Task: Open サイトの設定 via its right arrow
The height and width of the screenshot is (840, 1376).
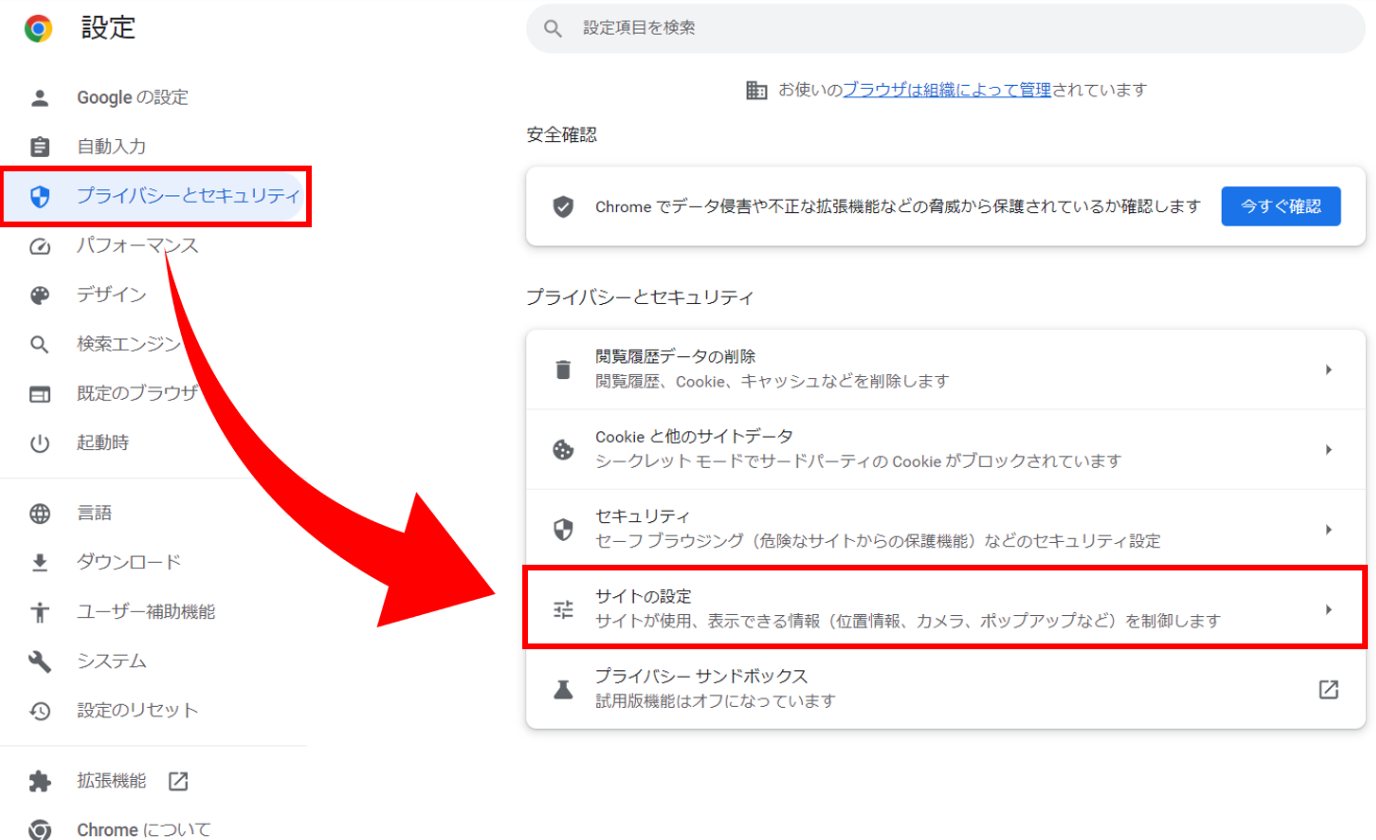Action: pos(1328,609)
